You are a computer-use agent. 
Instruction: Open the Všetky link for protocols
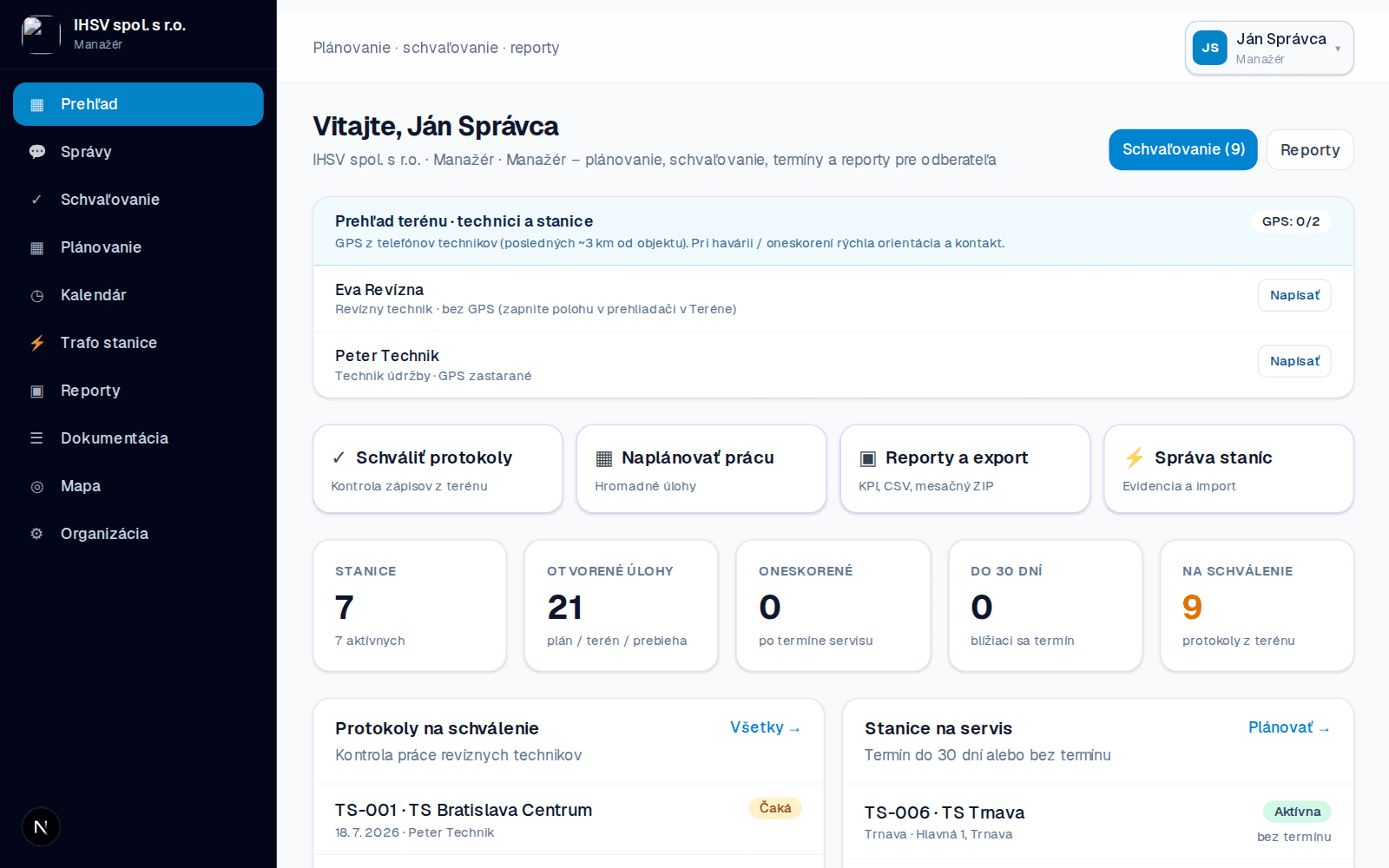[765, 727]
